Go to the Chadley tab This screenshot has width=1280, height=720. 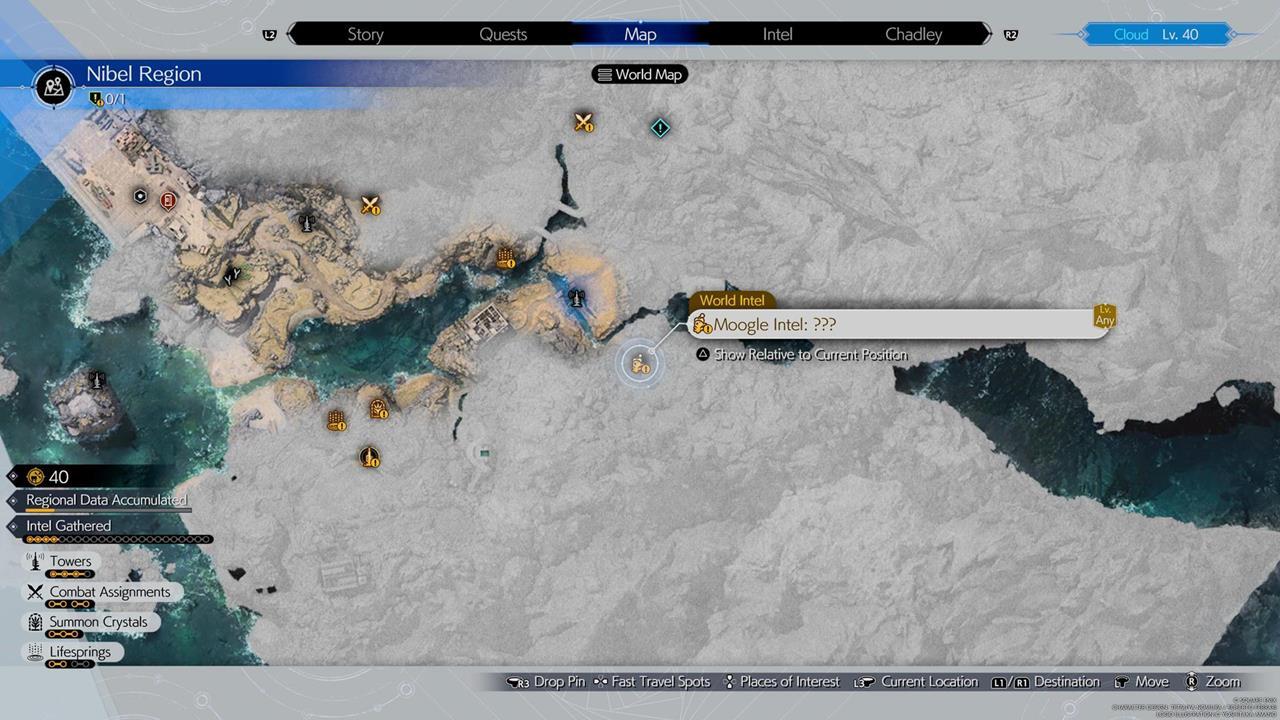coord(913,34)
